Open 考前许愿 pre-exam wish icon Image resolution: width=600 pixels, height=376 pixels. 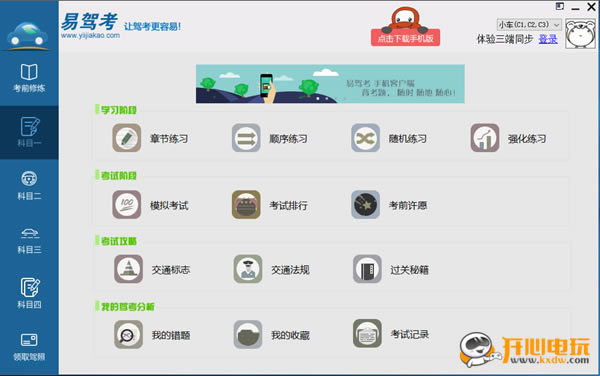(365, 205)
